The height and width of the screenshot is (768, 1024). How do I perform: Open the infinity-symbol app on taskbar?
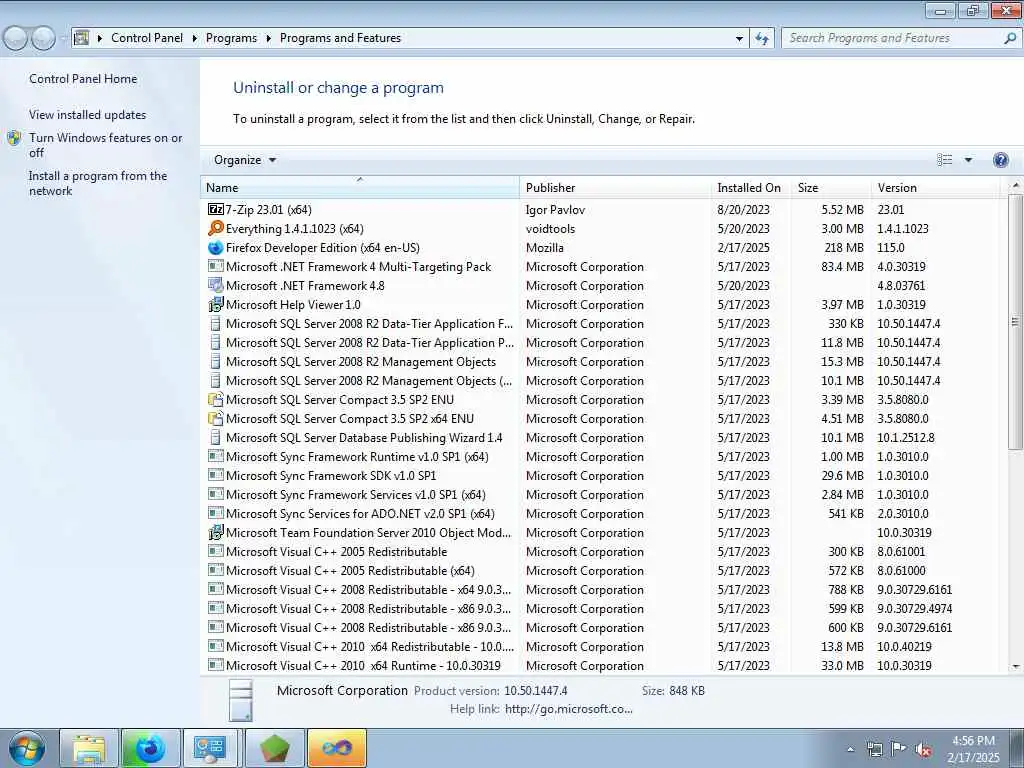[337, 748]
